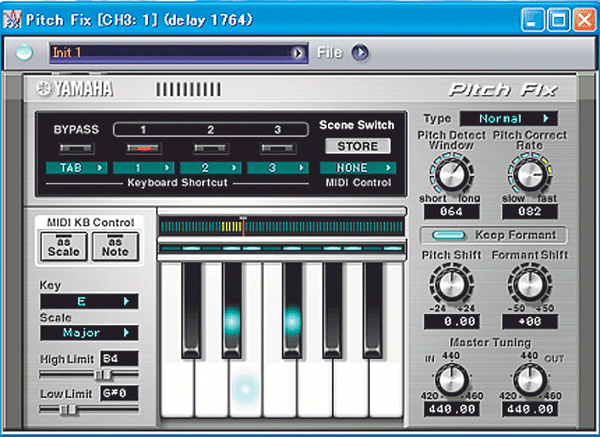Viewport: 600px width, 437px height.
Task: Click the fourth black key on the keyboard
Action: (333, 310)
